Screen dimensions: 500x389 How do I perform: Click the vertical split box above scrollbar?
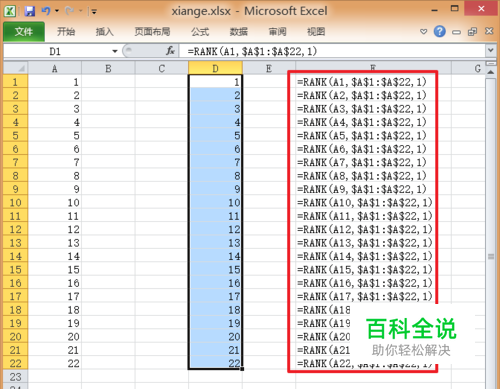490,63
